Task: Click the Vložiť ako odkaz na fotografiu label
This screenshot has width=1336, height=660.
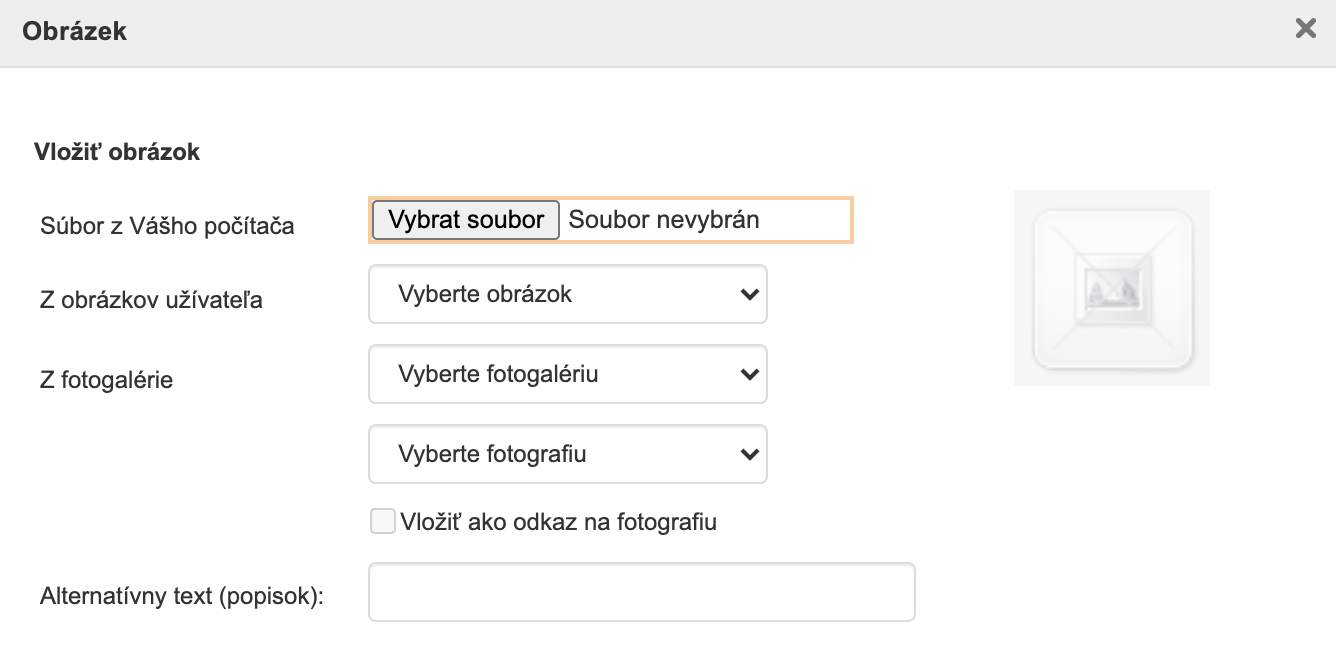Action: coord(558,522)
